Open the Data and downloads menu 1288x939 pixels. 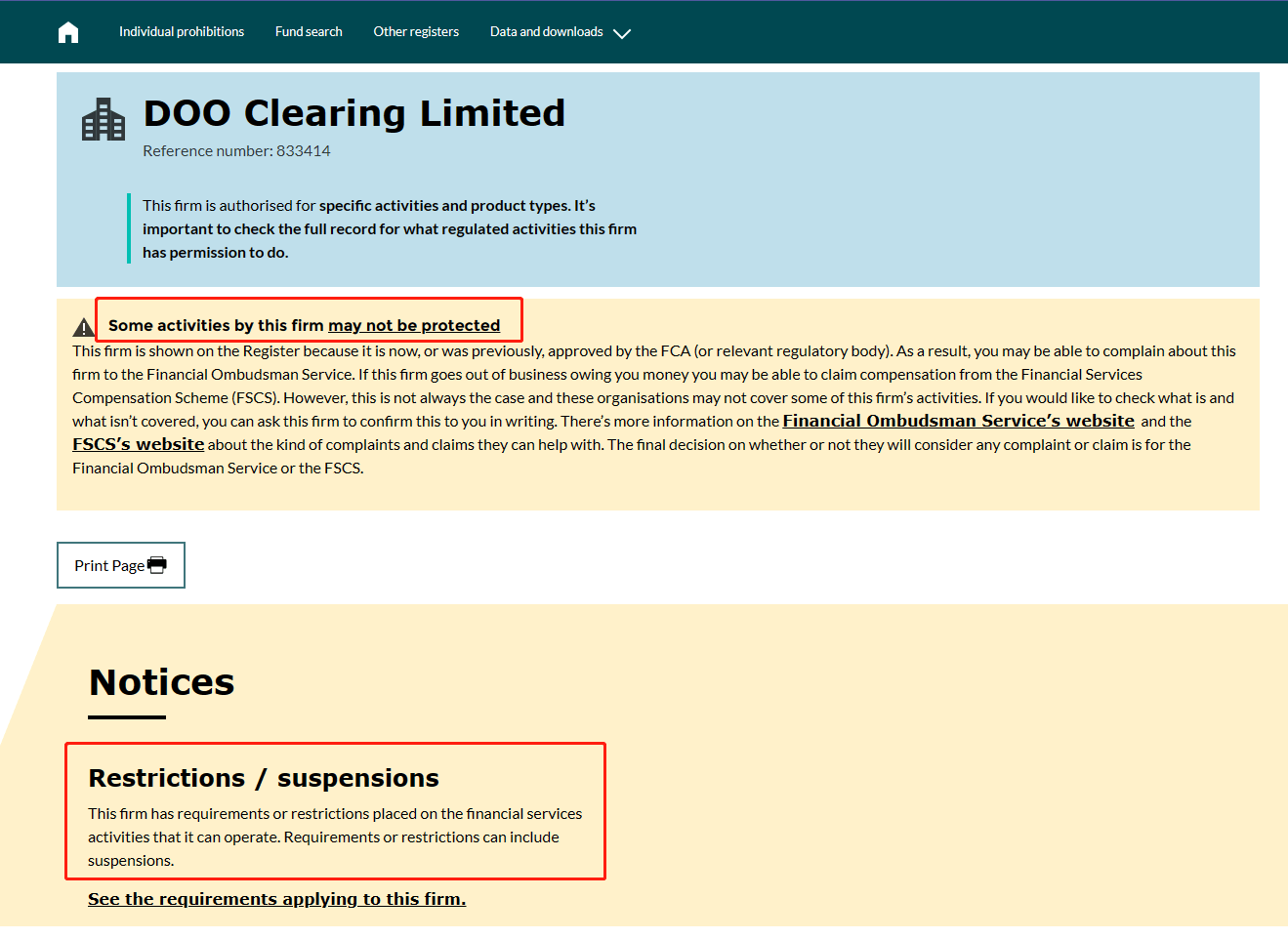tap(546, 32)
